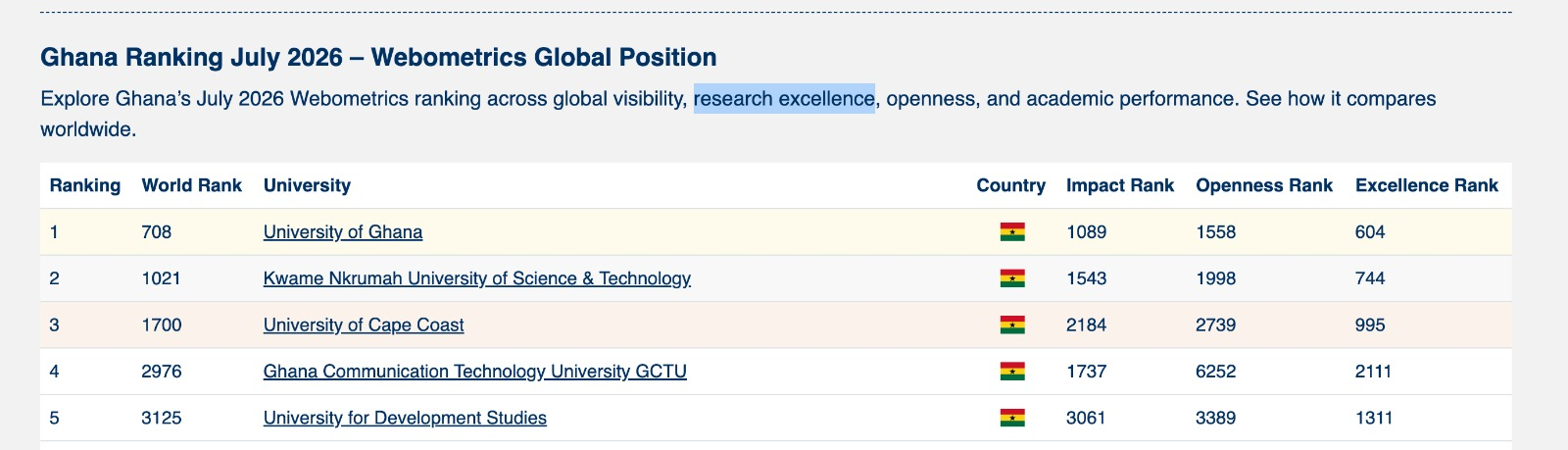Follow the University of Cape Coast link
This screenshot has width=1568, height=450.
[x=364, y=325]
